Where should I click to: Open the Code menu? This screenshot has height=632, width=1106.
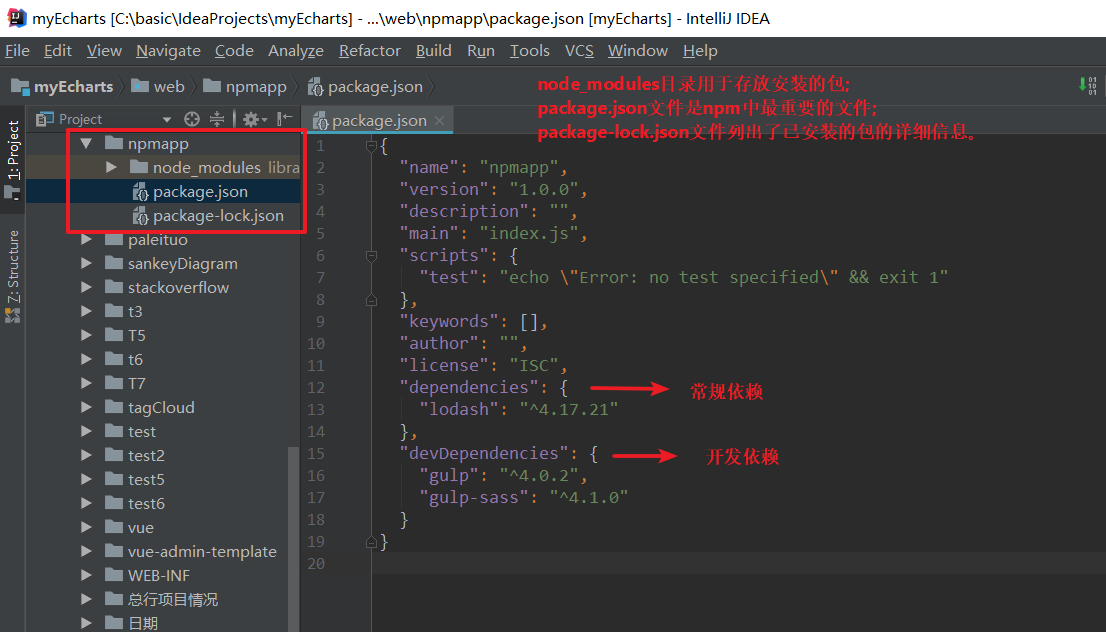pyautogui.click(x=234, y=51)
